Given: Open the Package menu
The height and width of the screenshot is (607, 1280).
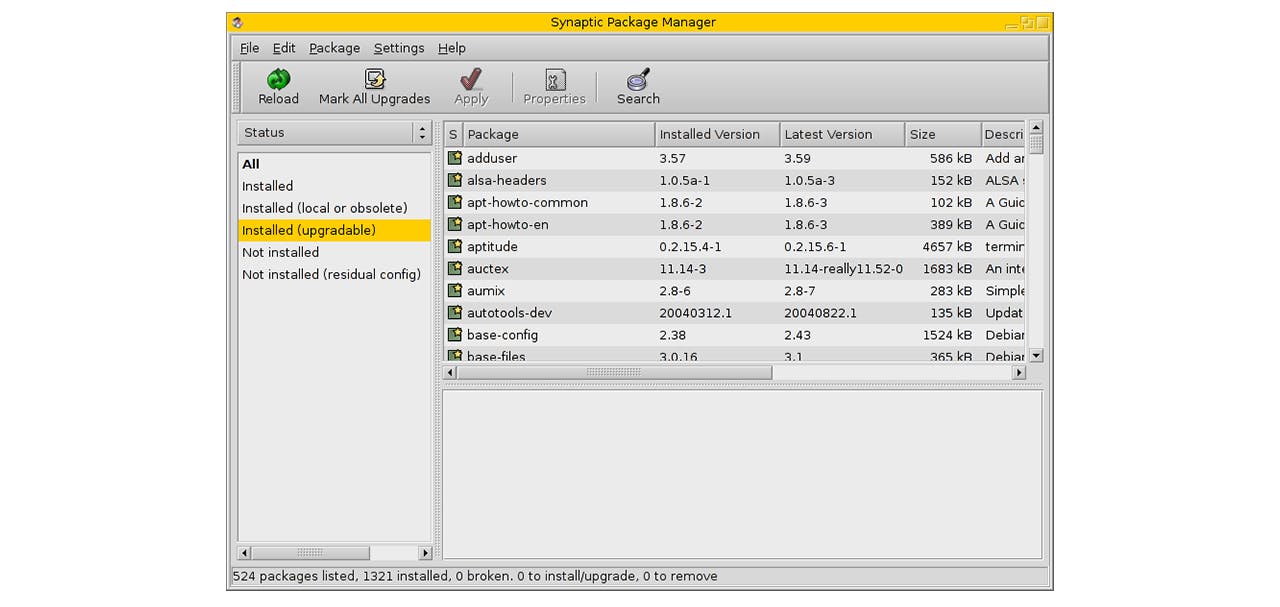Looking at the screenshot, I should click(x=334, y=48).
